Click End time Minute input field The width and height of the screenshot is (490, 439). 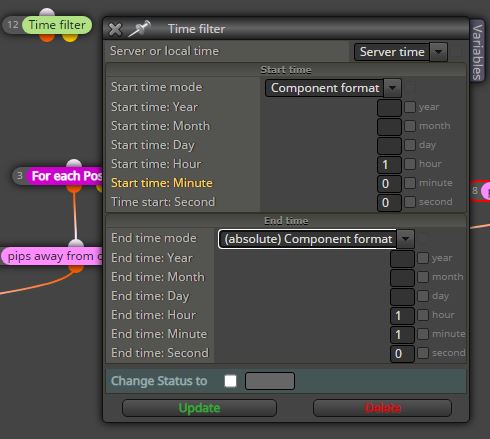click(402, 335)
